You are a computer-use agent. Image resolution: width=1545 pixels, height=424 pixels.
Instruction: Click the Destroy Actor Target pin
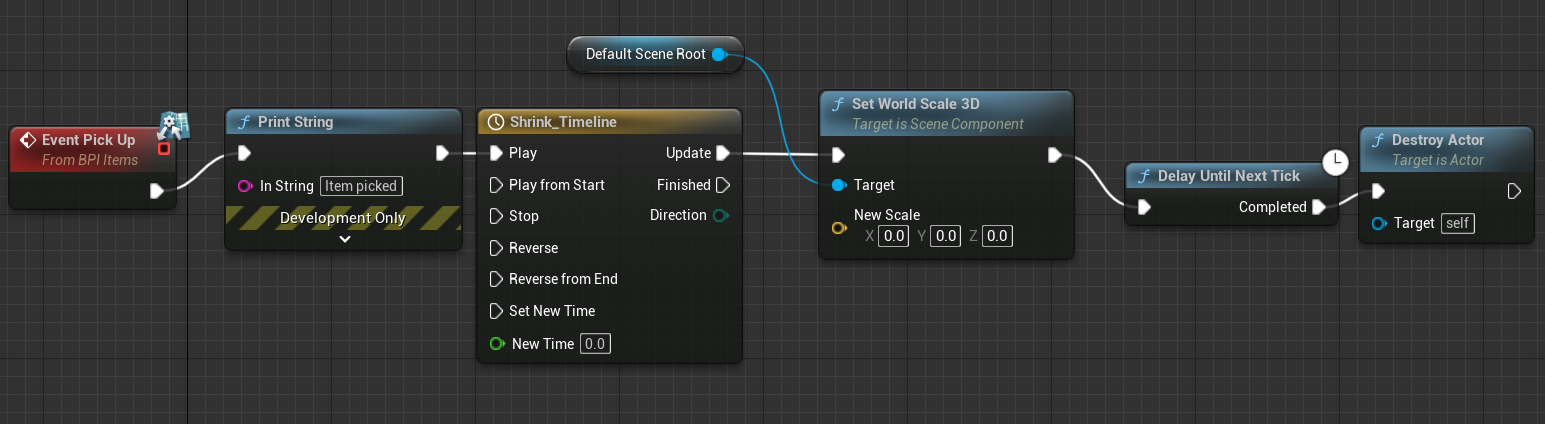1379,223
